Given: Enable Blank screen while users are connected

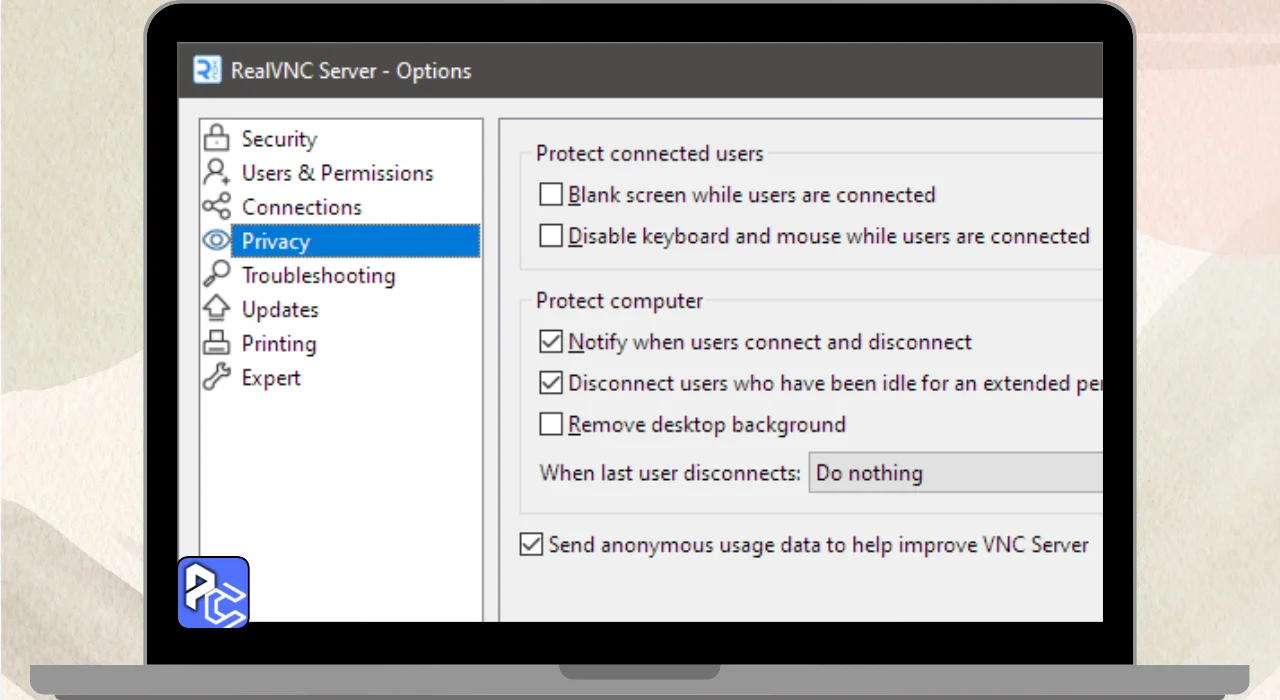Looking at the screenshot, I should coord(551,194).
